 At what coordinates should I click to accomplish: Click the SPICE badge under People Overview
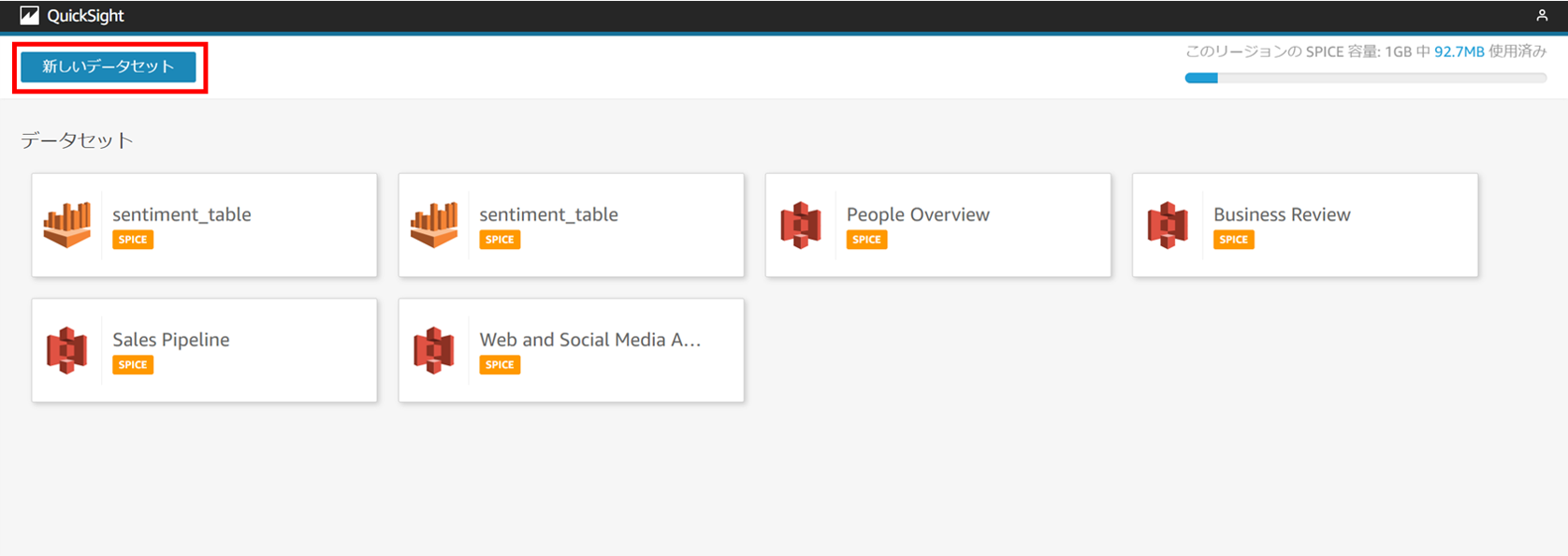[x=866, y=240]
